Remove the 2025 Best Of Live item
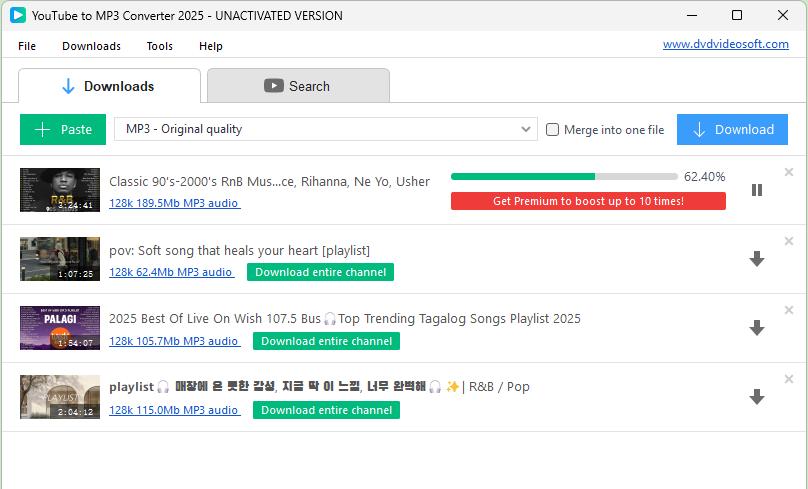 [x=788, y=310]
